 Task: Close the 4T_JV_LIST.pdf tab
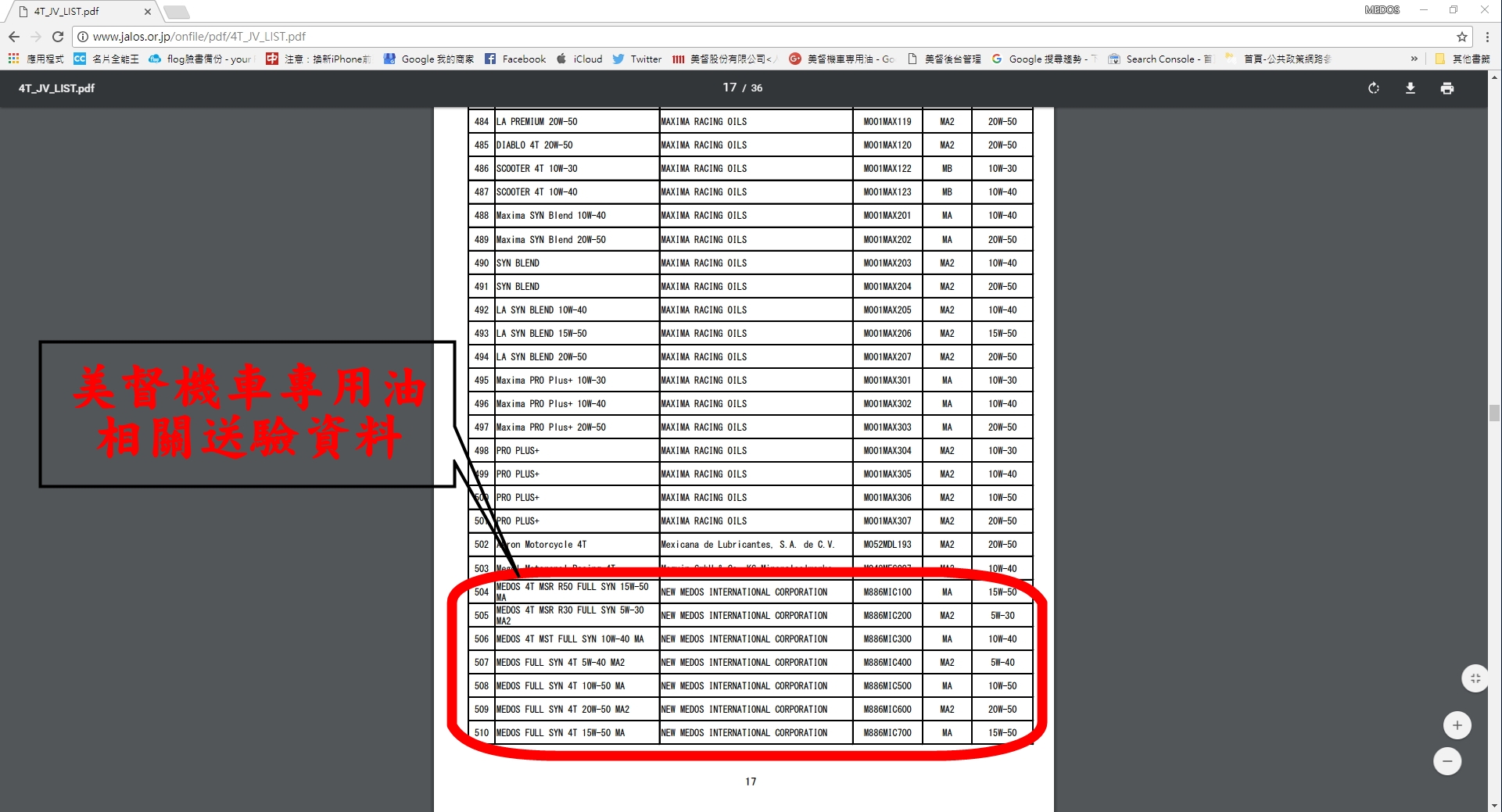point(147,12)
